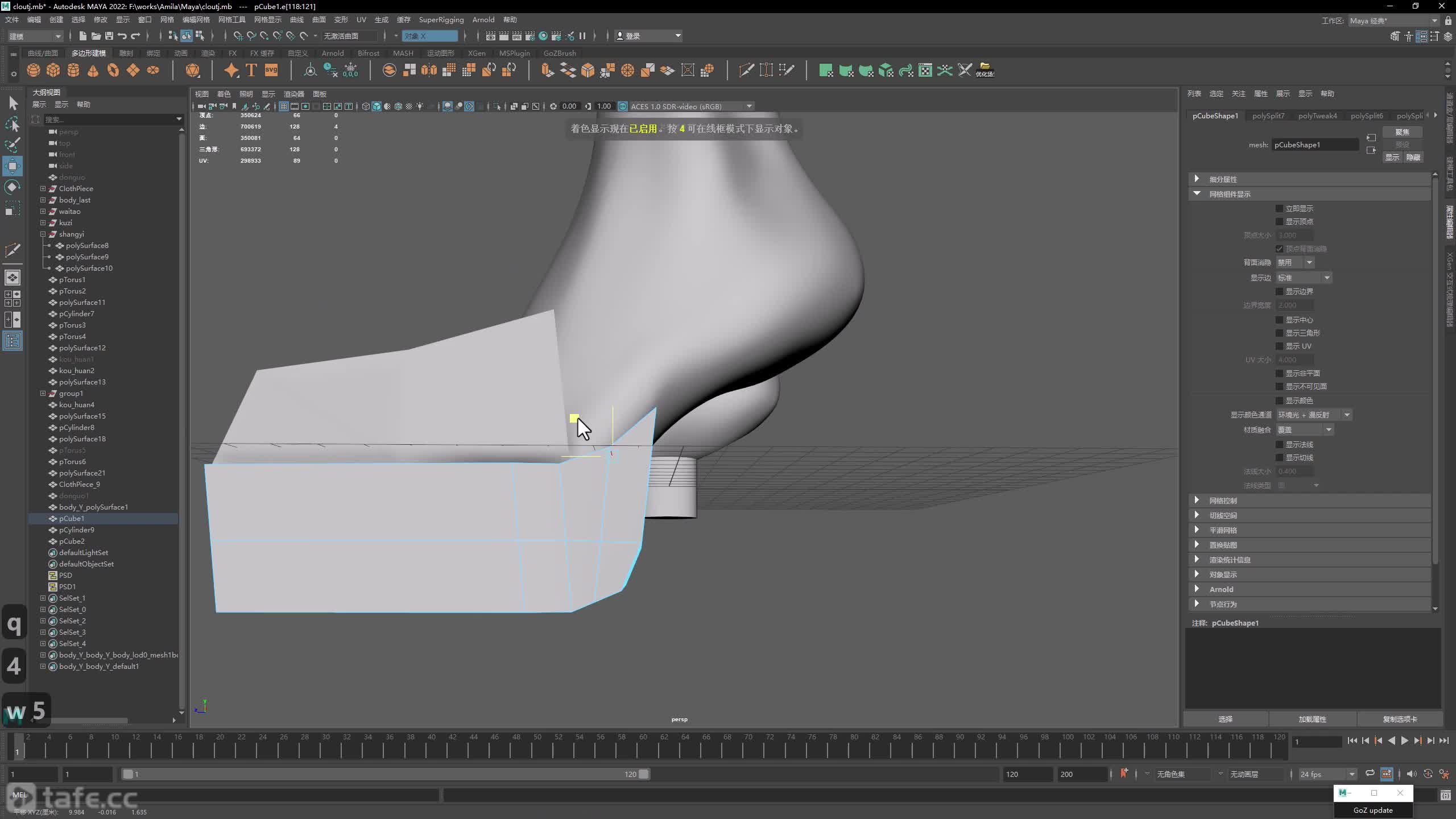Click the New Scene icon
1456x819 pixels.
coord(82,36)
